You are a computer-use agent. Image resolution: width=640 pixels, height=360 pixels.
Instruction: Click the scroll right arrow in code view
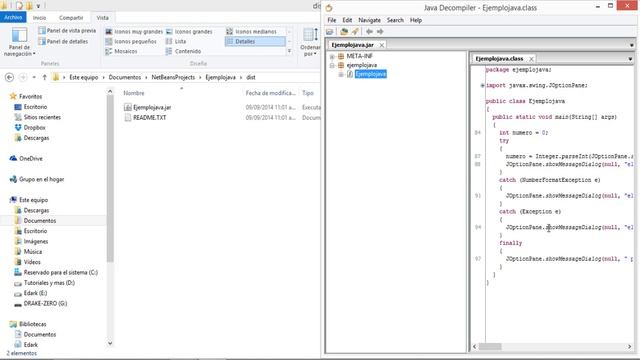point(629,347)
